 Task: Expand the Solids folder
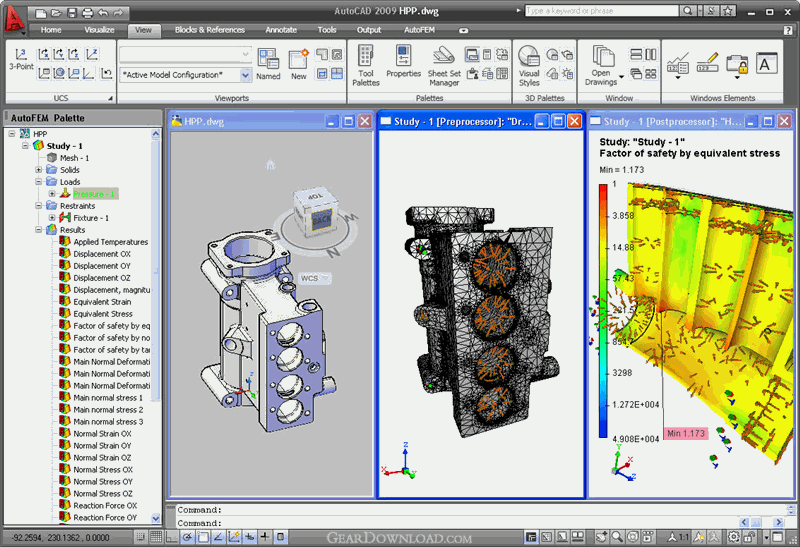pos(38,169)
